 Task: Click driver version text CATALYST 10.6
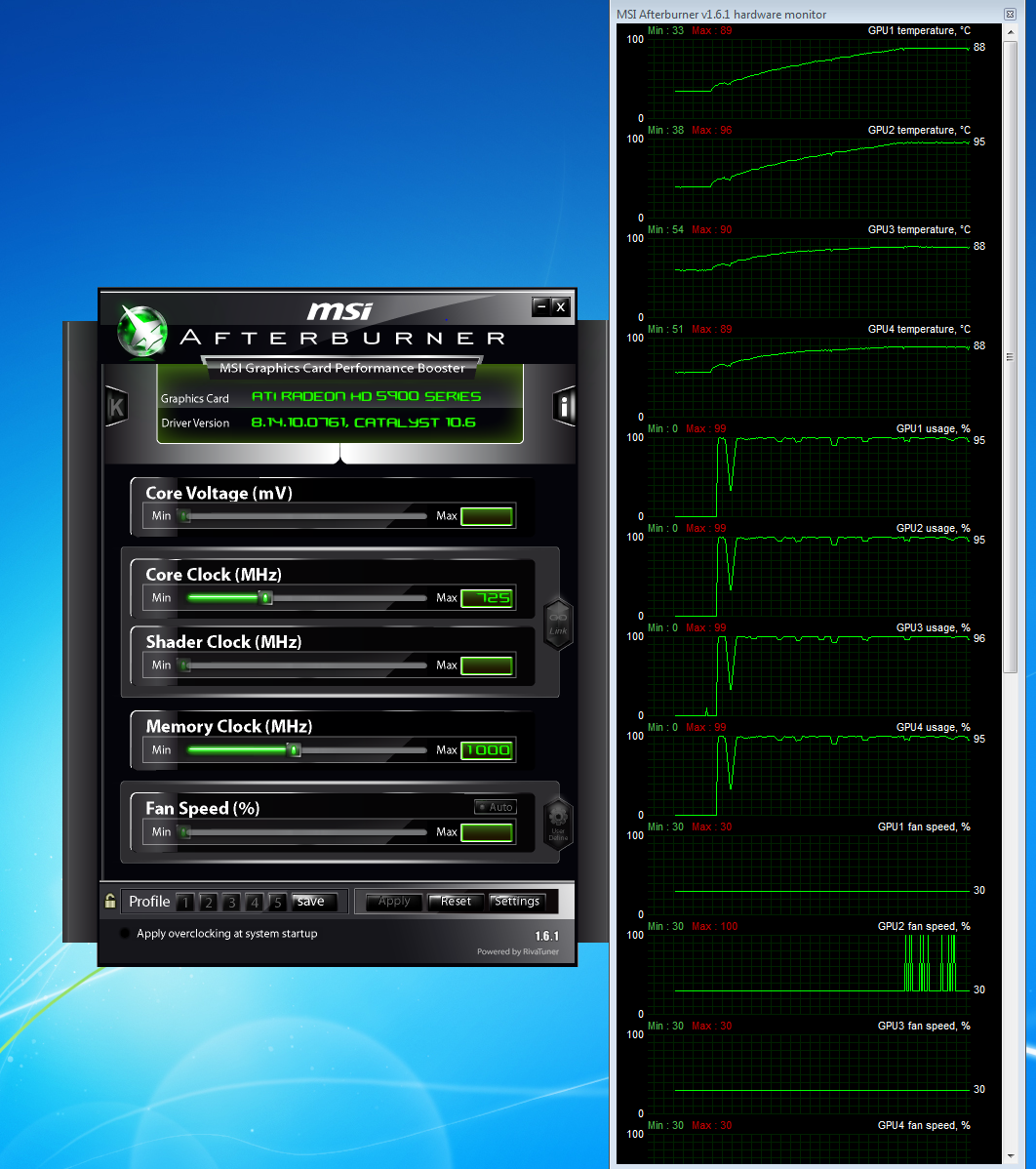tap(415, 422)
